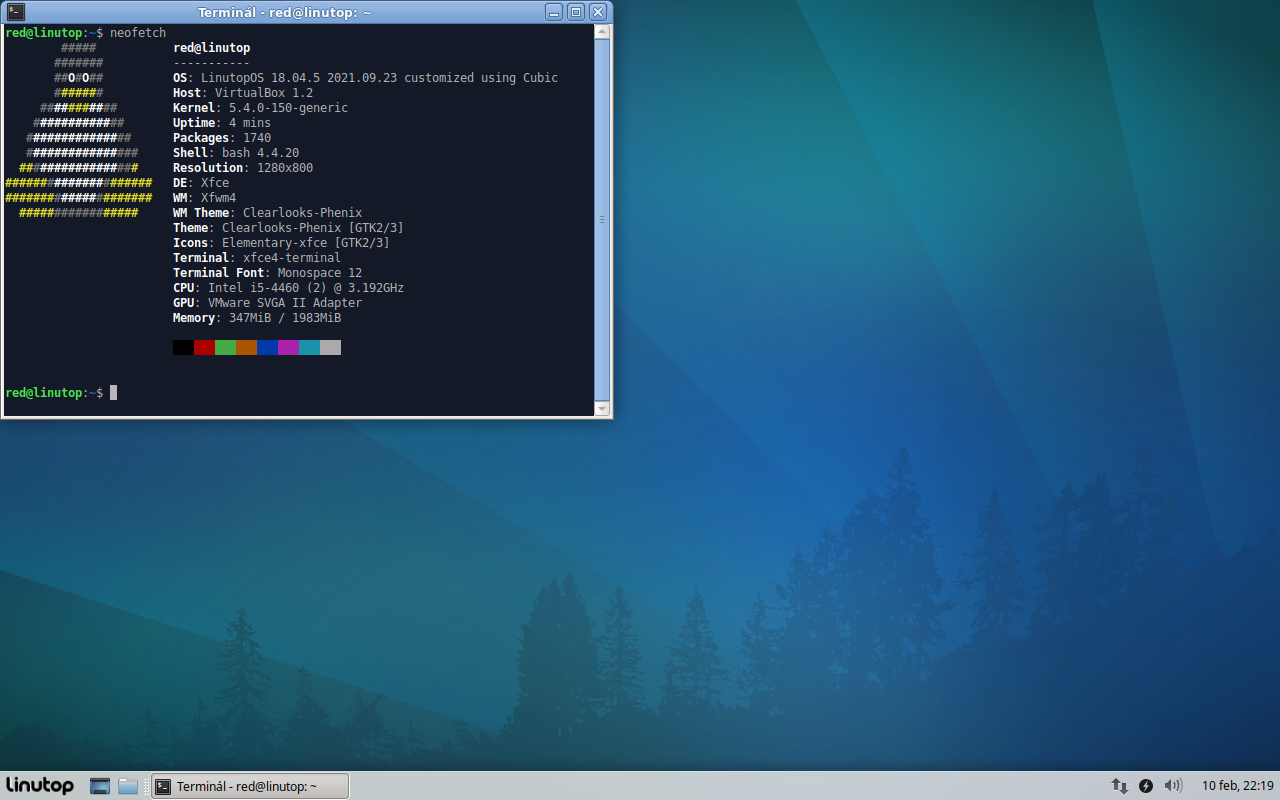Viewport: 1280px width, 800px height.
Task: Click the 'neofetch' command text
Action: click(138, 33)
